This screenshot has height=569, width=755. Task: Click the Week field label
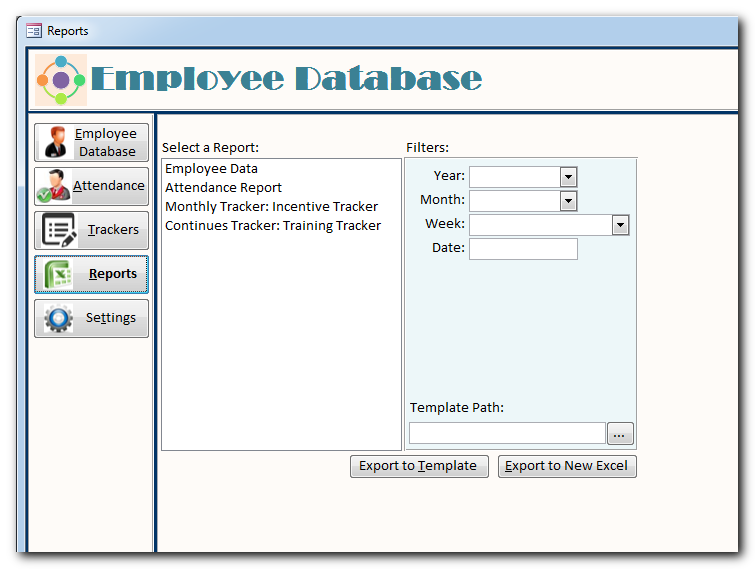click(x=445, y=223)
